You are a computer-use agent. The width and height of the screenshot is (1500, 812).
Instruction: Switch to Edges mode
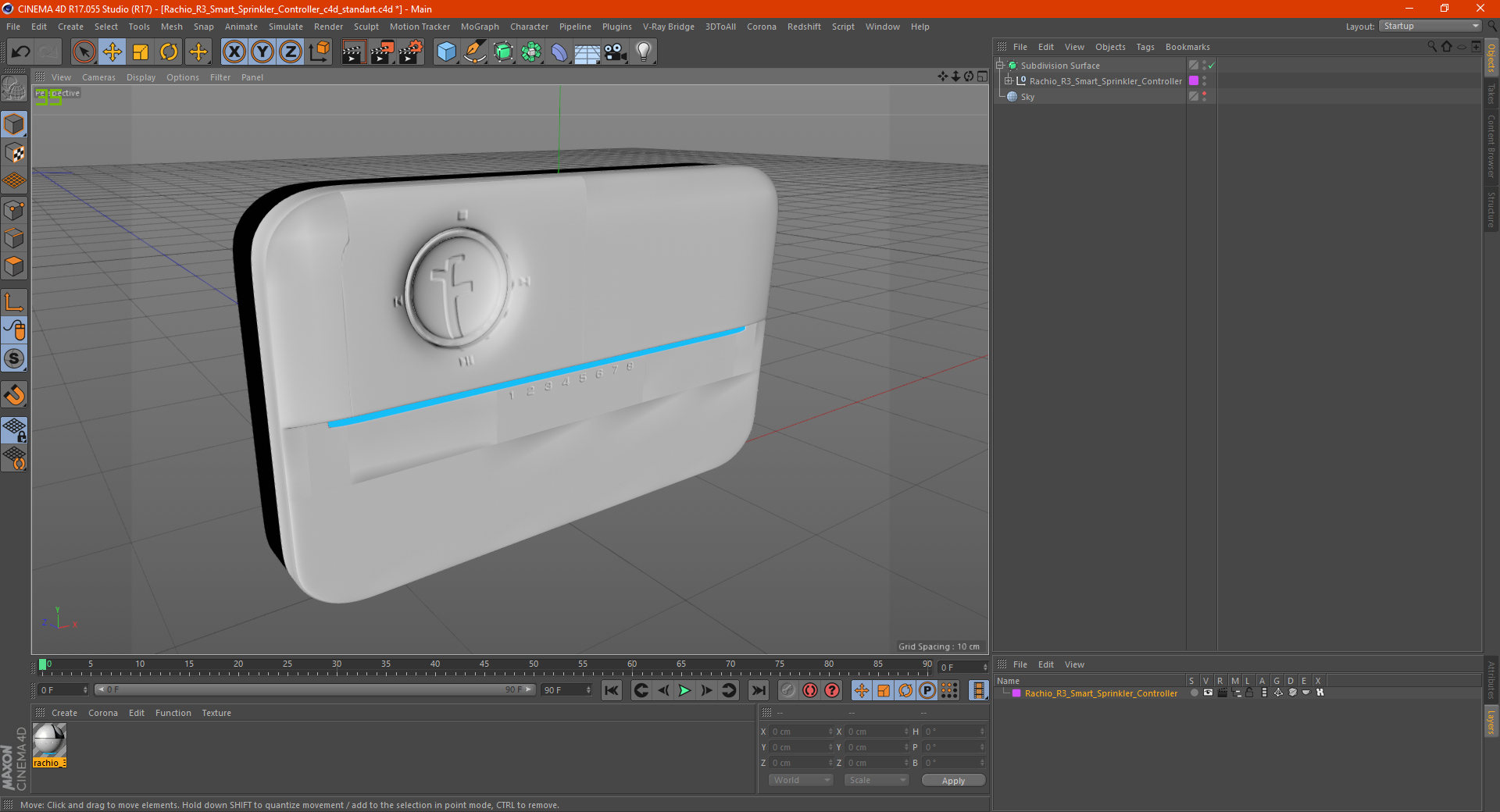click(14, 238)
